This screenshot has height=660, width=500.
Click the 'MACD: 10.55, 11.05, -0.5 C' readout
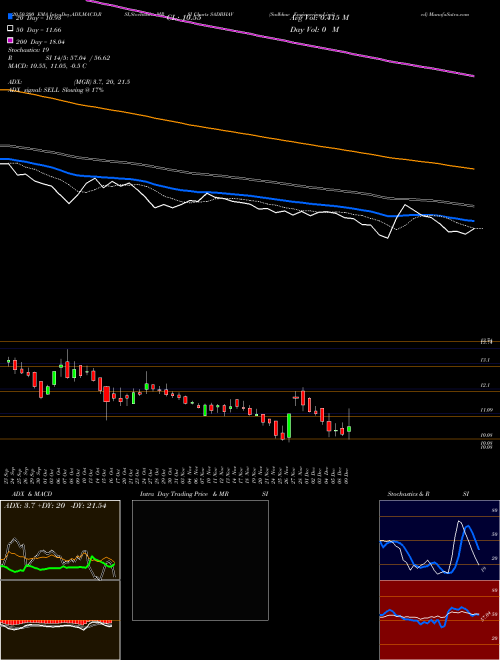tap(47, 66)
